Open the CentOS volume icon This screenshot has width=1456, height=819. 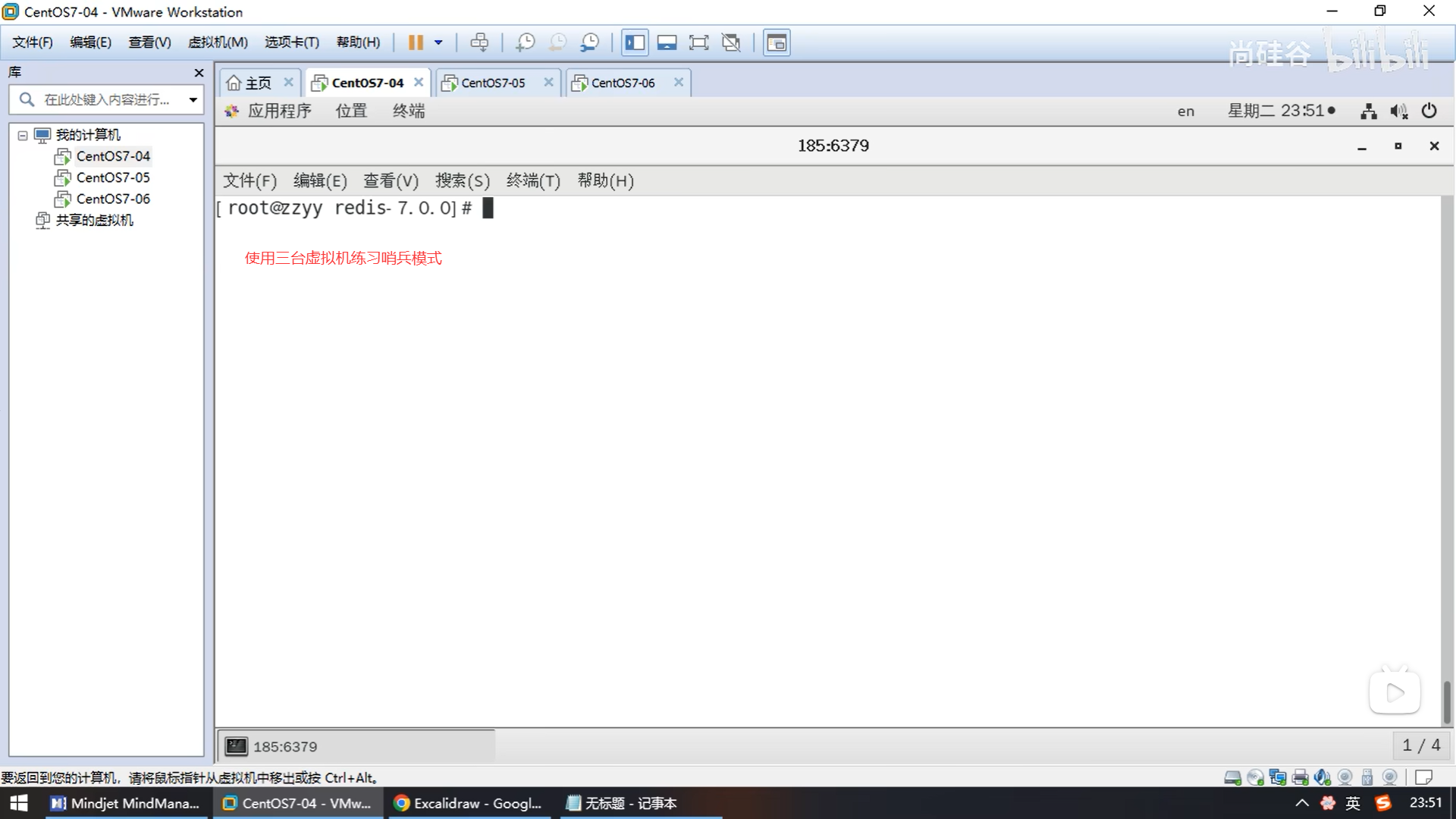(1398, 111)
